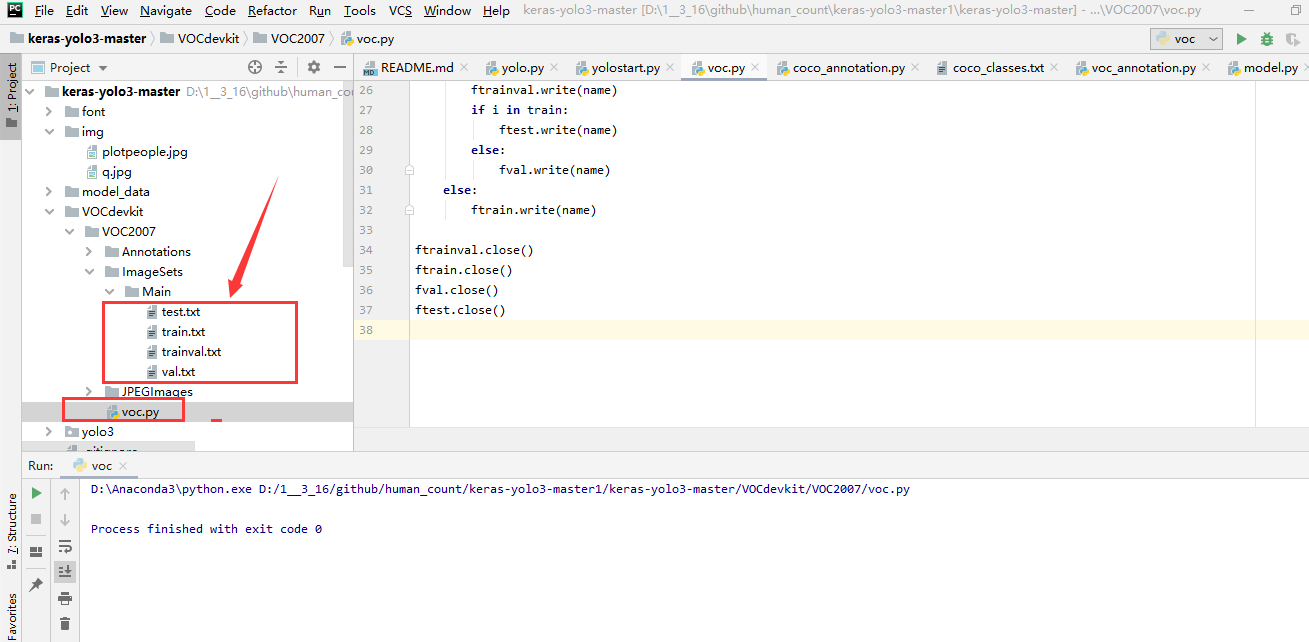Open the Refactor menu

272,11
